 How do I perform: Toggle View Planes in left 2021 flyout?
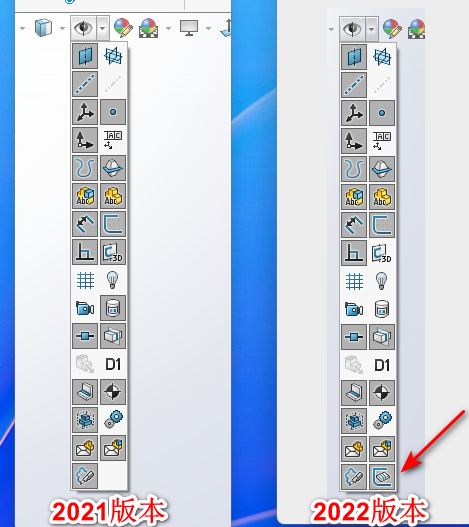click(85, 56)
